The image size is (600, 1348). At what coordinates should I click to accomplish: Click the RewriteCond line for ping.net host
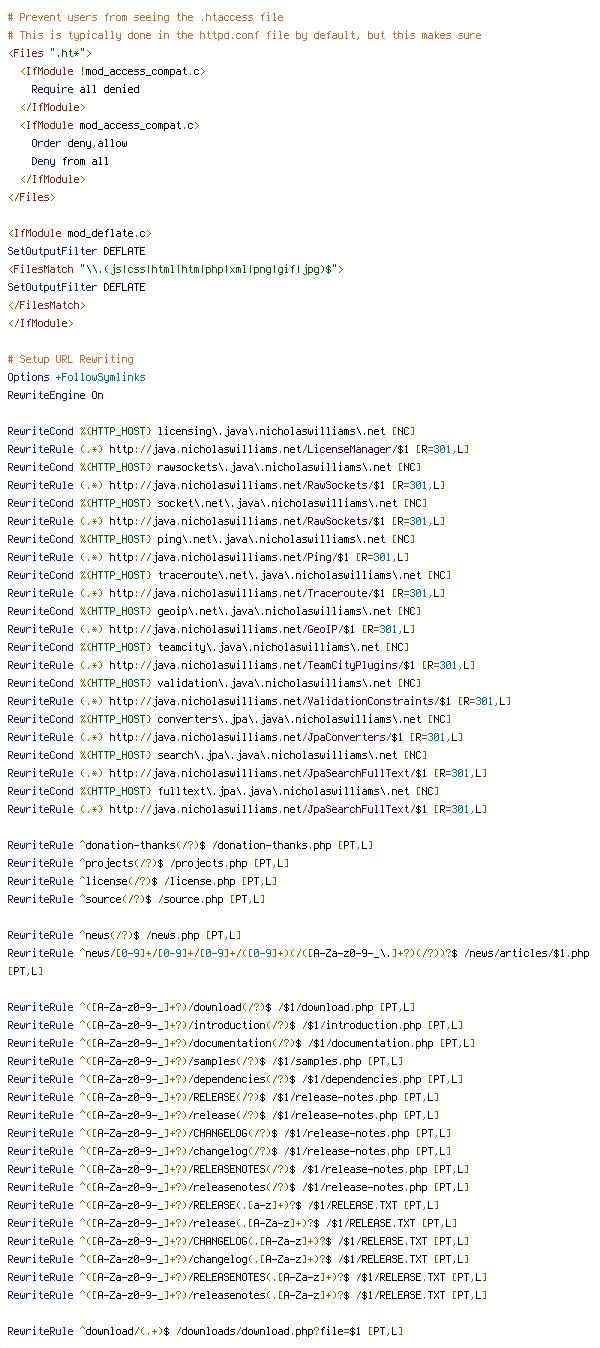coord(211,539)
